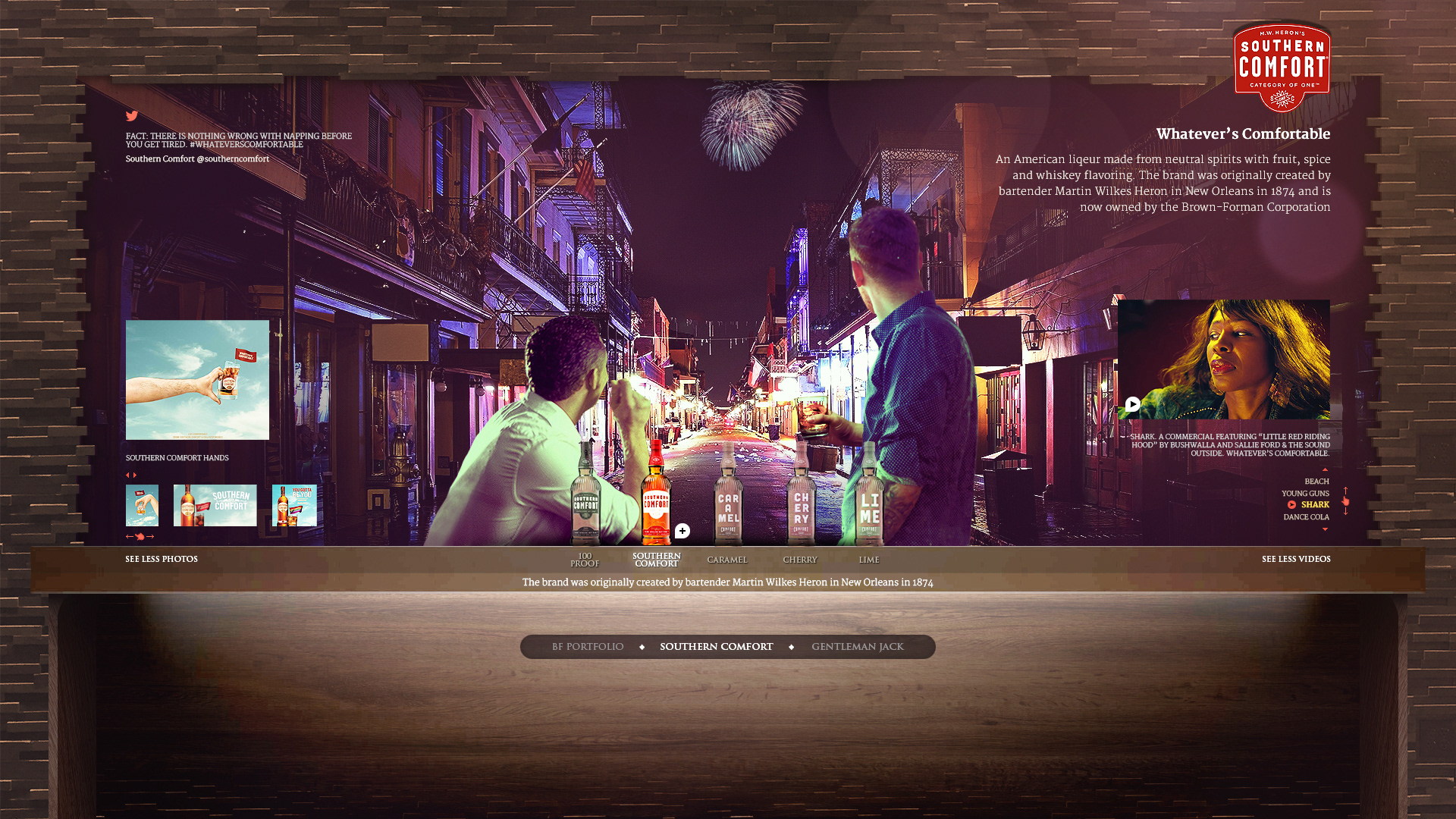Go to next photo with right triangle
Image resolution: width=1456 pixels, height=819 pixels.
pos(135,475)
